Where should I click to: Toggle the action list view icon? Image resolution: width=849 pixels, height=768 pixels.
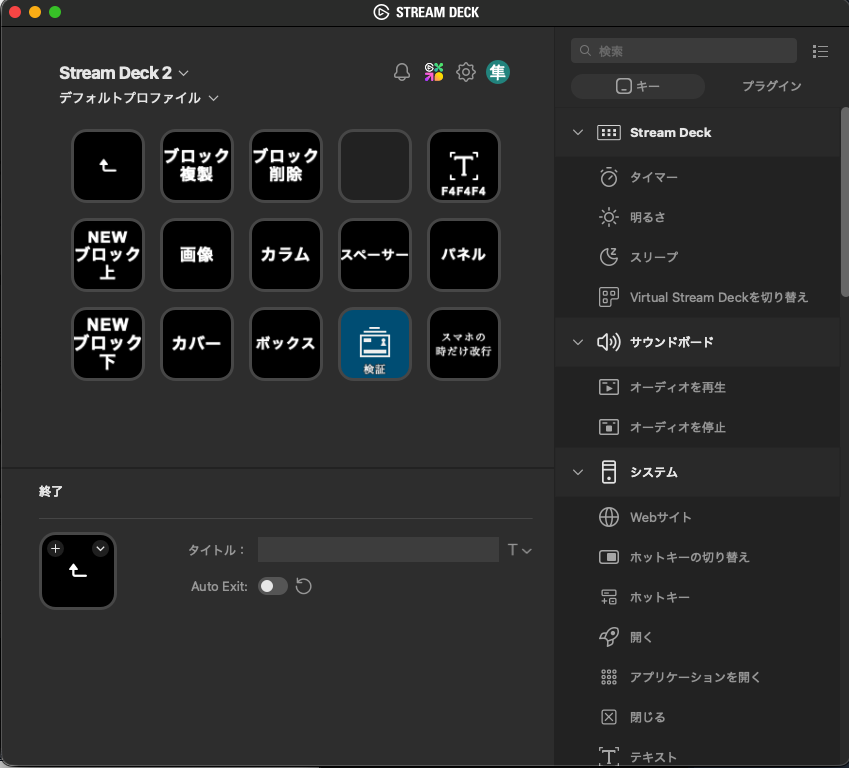[x=820, y=51]
